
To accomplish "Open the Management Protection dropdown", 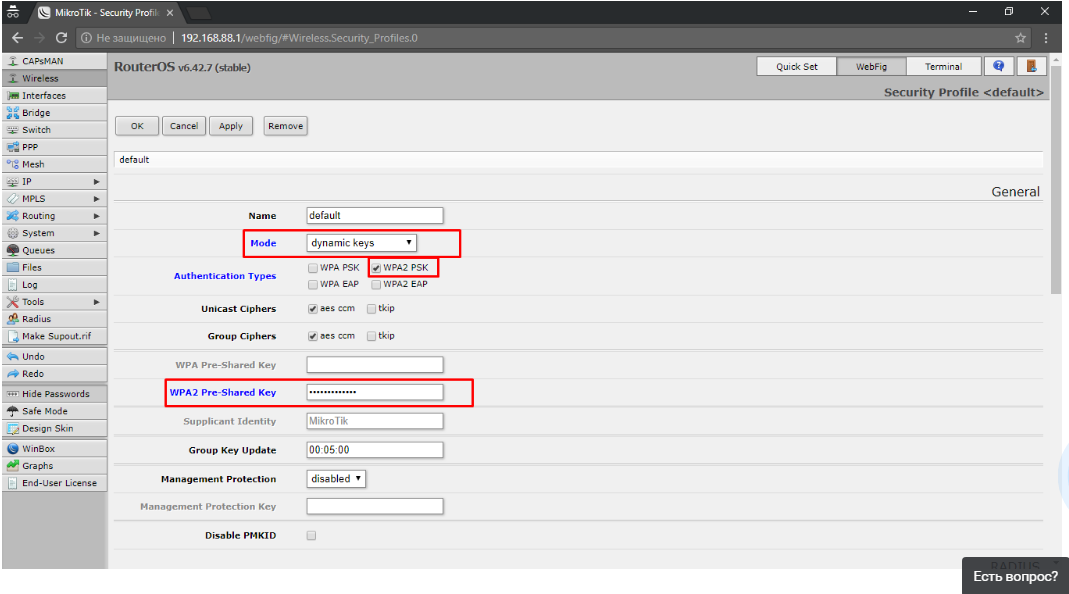I will (x=336, y=479).
